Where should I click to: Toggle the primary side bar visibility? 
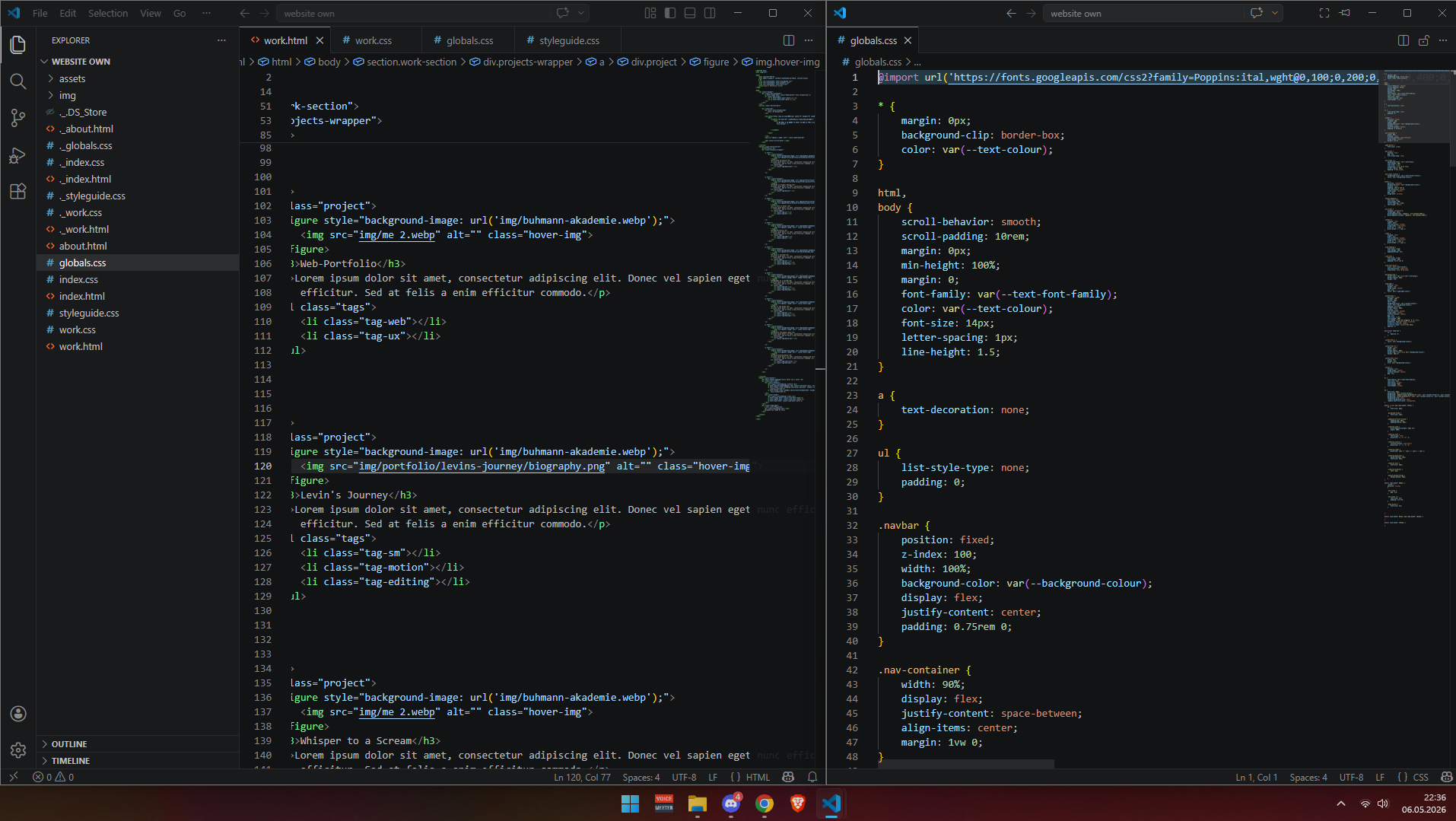[670, 13]
